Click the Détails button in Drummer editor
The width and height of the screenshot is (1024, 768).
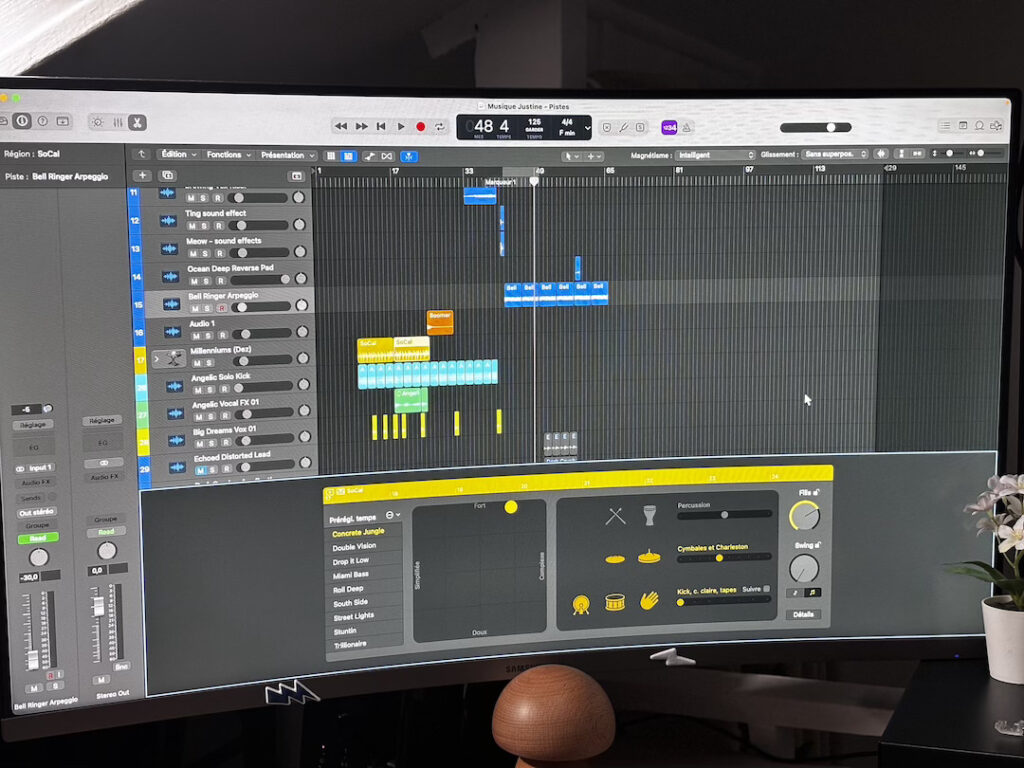click(x=803, y=614)
